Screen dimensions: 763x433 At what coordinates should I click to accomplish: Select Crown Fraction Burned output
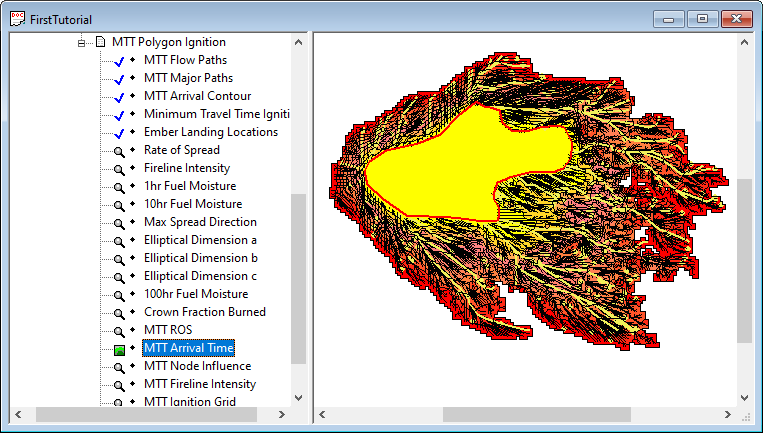[x=205, y=312]
